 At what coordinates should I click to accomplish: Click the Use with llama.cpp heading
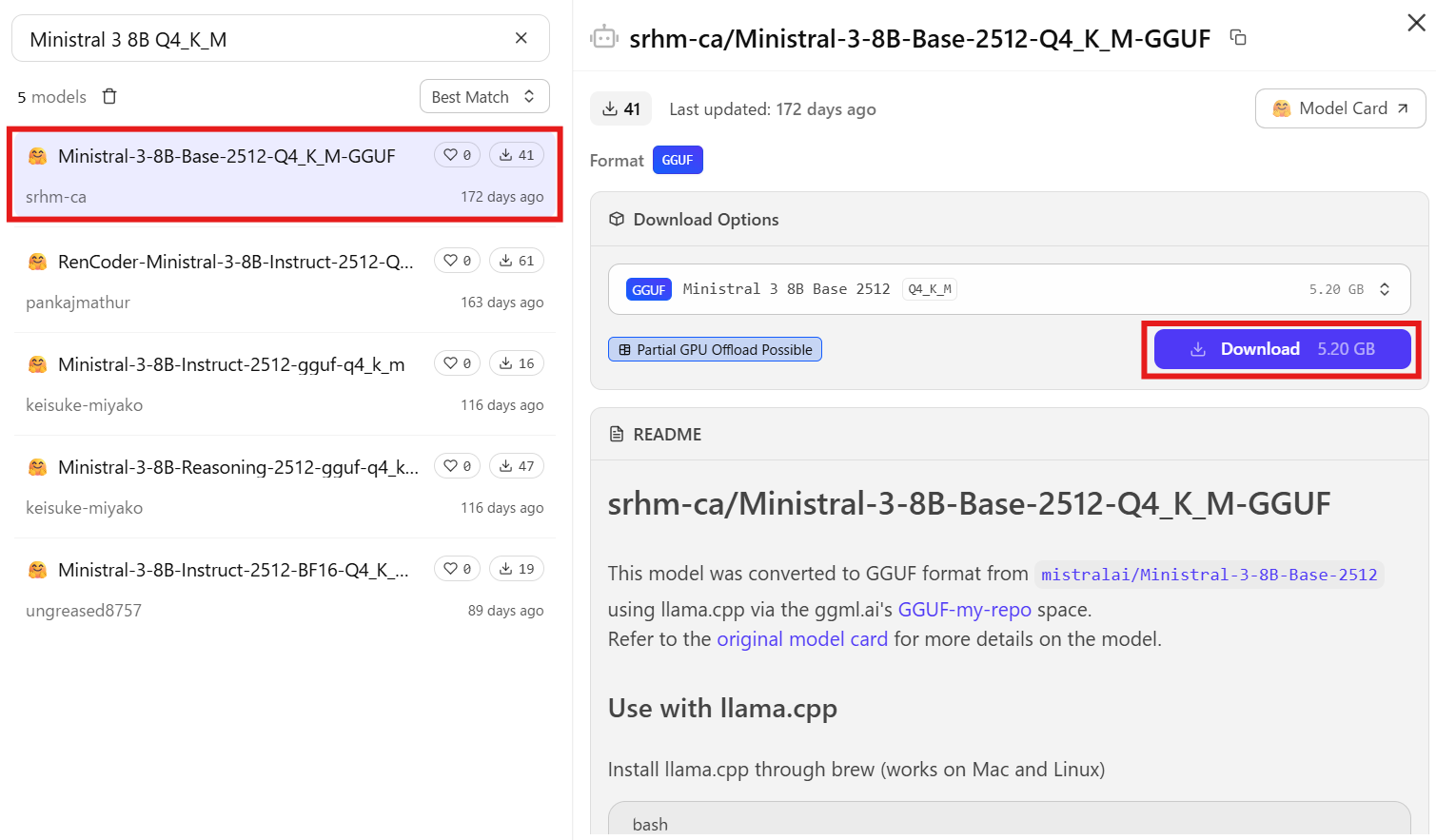tap(722, 709)
